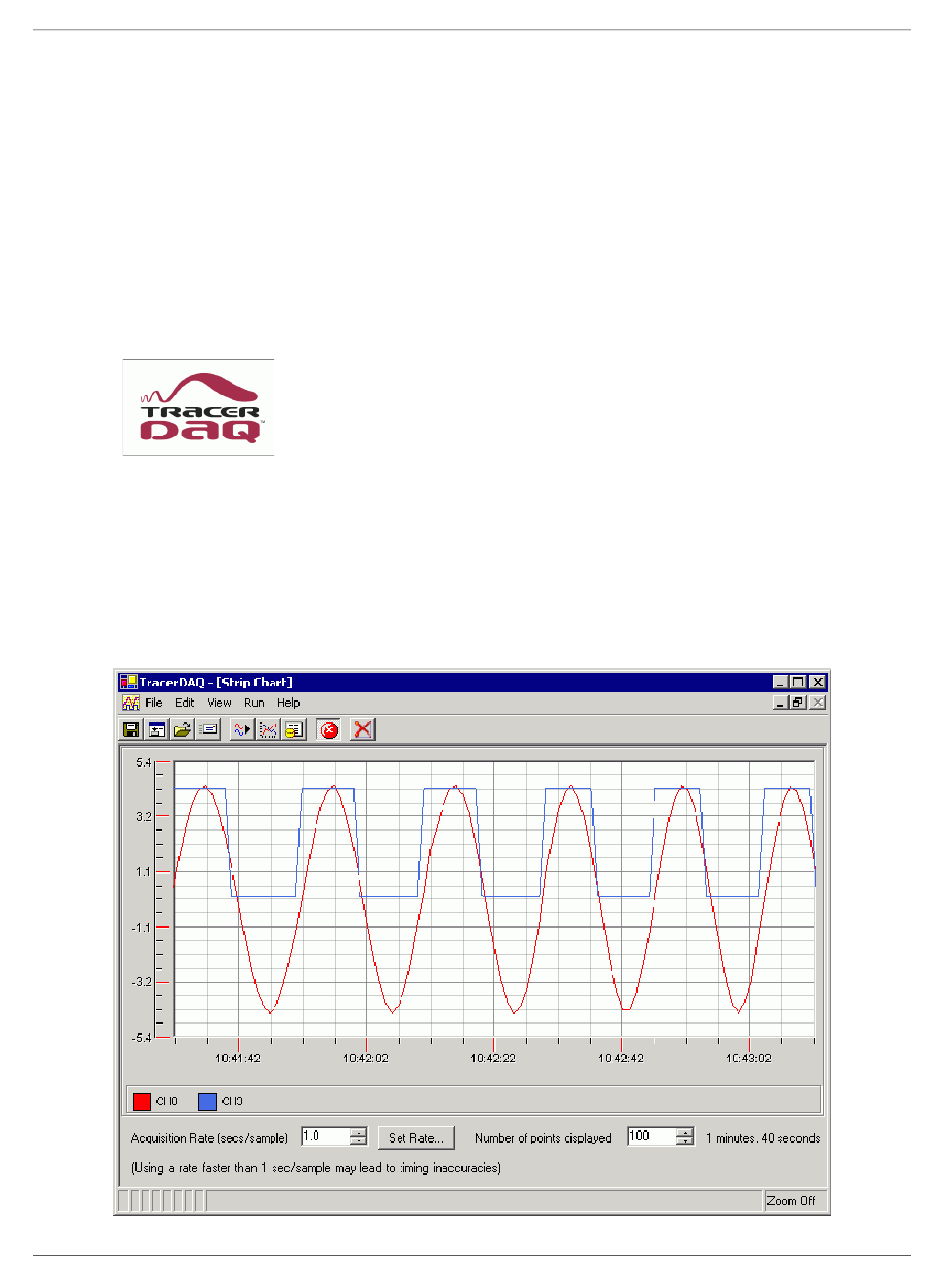Click the 10:42:22 time axis label

493,1059
